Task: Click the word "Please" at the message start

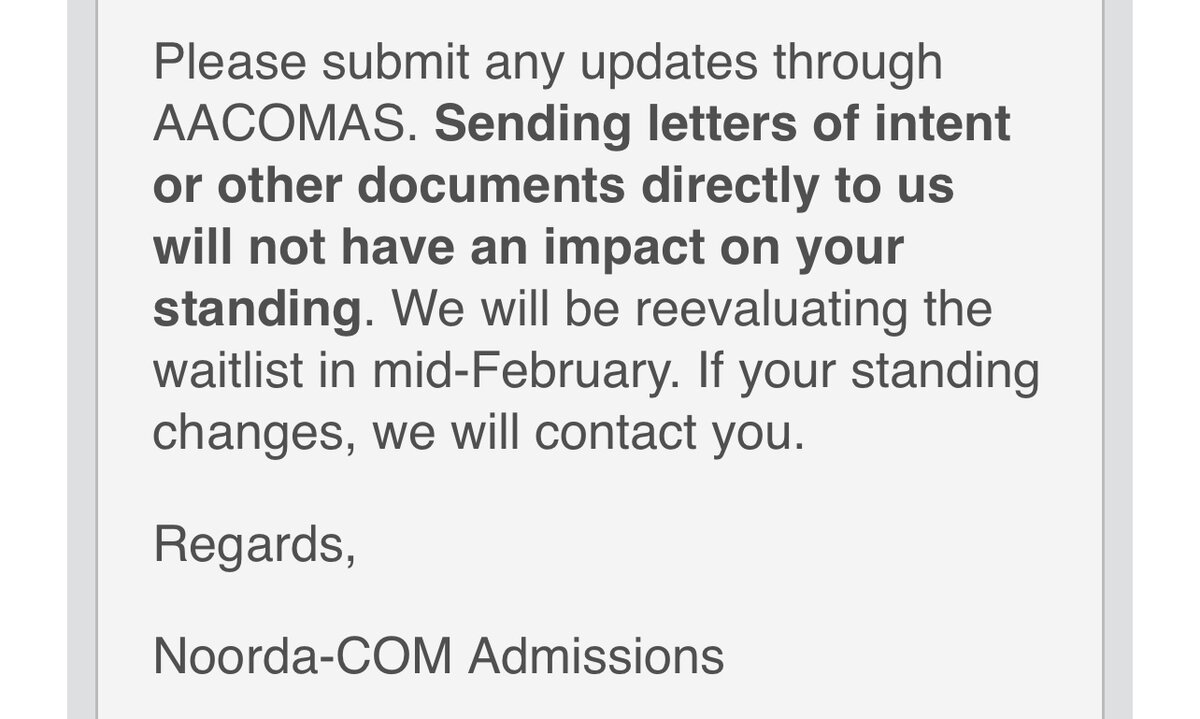Action: tap(228, 64)
